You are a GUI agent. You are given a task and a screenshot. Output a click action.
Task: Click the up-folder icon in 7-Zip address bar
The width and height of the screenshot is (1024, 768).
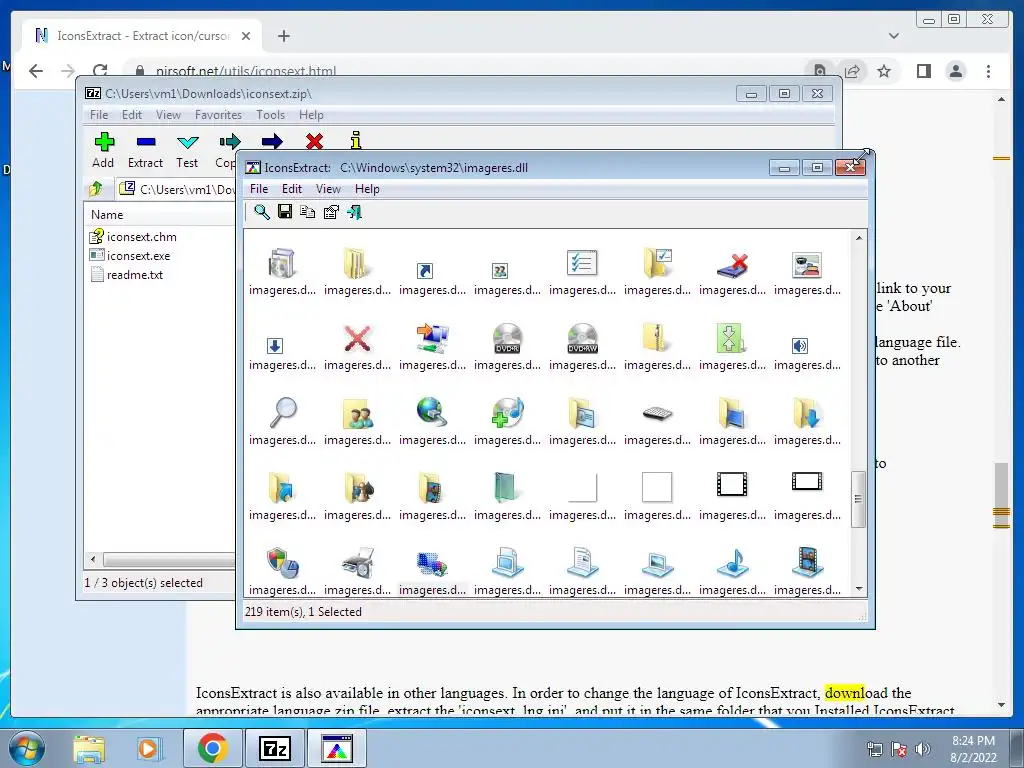point(95,189)
